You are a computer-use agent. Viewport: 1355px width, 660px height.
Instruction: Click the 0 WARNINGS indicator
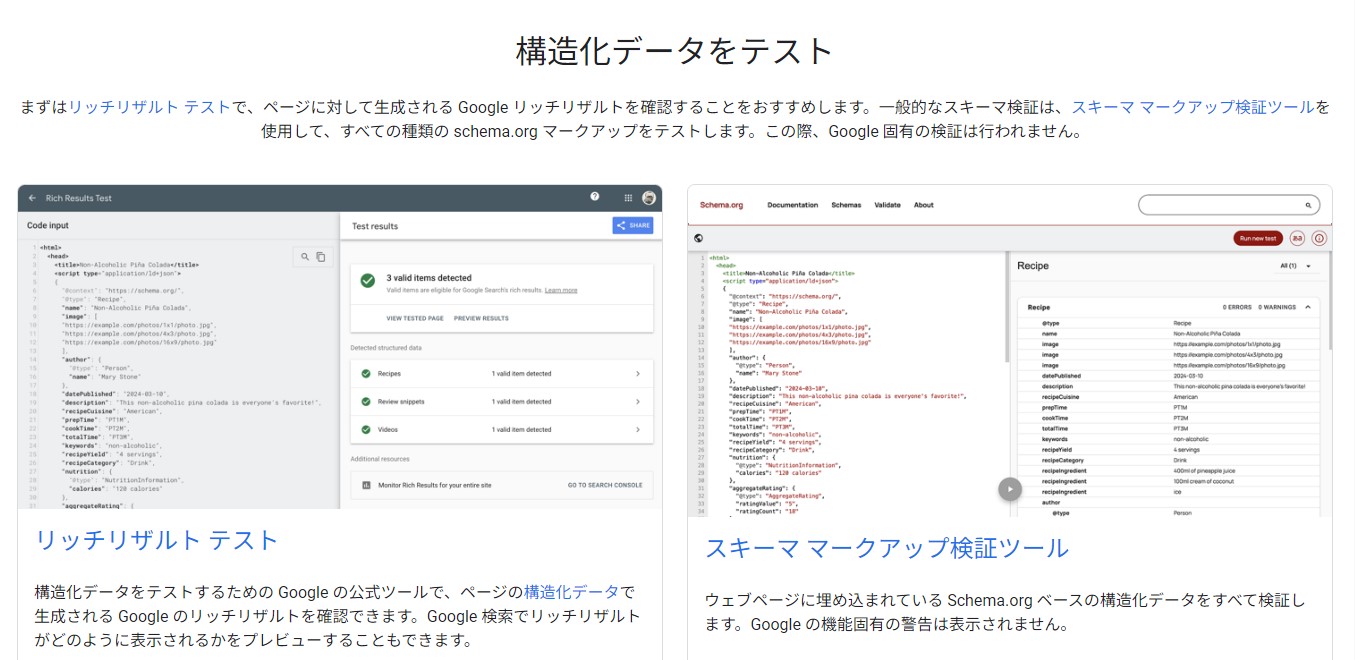pyautogui.click(x=1277, y=307)
